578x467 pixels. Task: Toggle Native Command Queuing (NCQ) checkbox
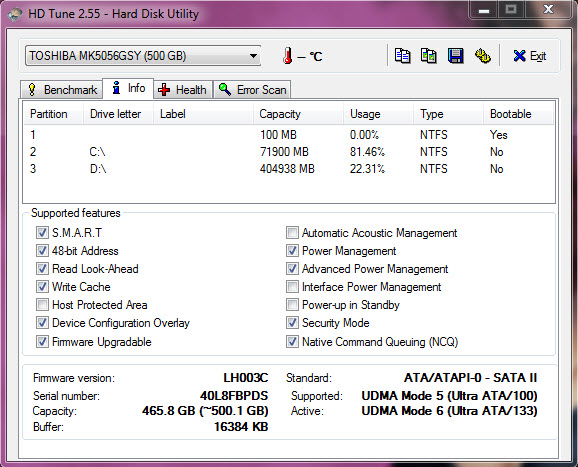pos(292,342)
